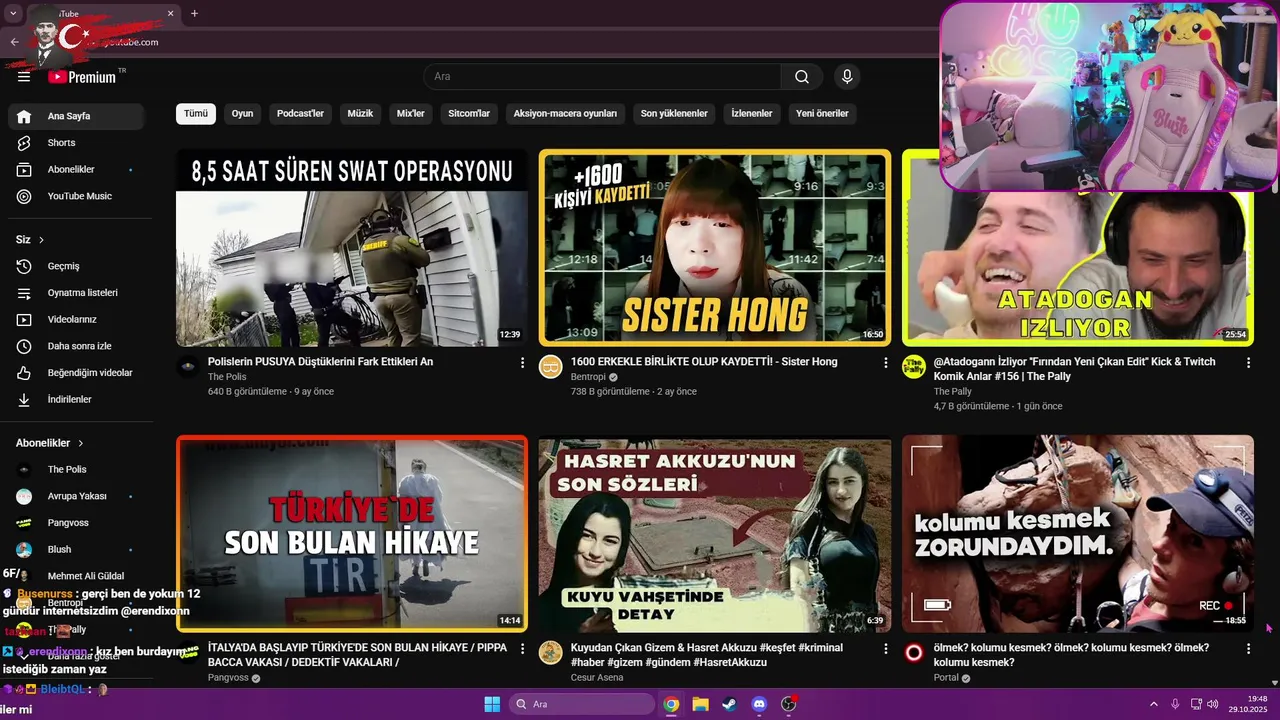Play kolumu kesmek ZORUNDAYDIM thumbnail
This screenshot has width=1280, height=720.
click(x=1078, y=534)
